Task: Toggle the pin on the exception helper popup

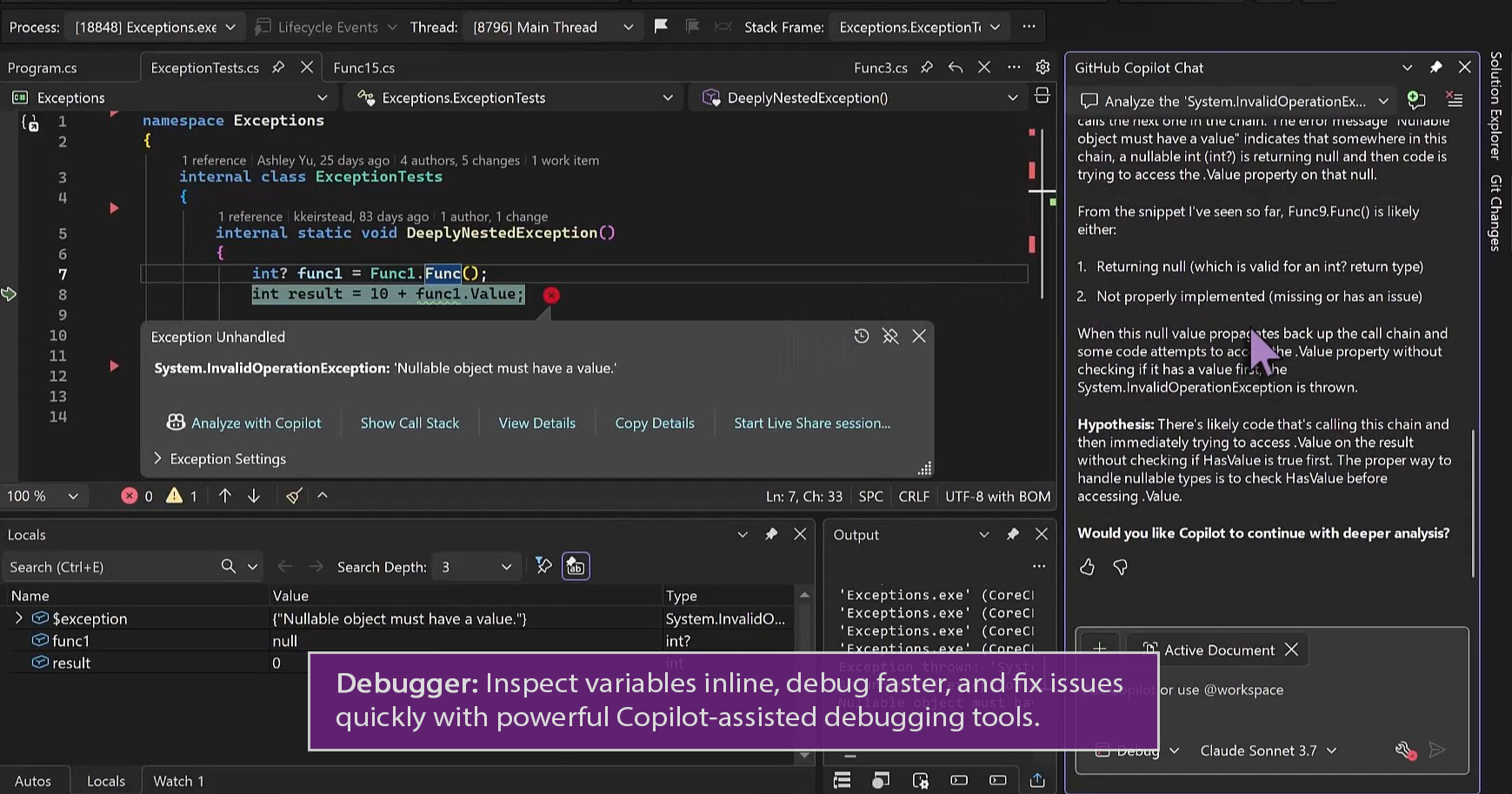Action: click(890, 336)
